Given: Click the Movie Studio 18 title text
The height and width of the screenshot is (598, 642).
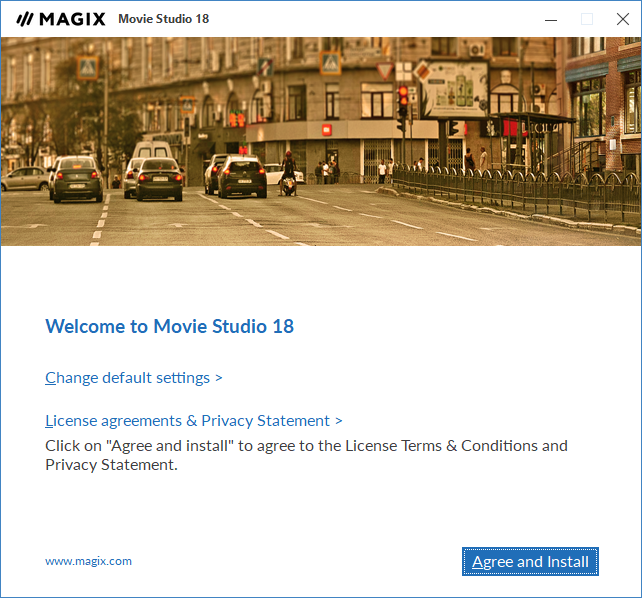Looking at the screenshot, I should pos(163,19).
